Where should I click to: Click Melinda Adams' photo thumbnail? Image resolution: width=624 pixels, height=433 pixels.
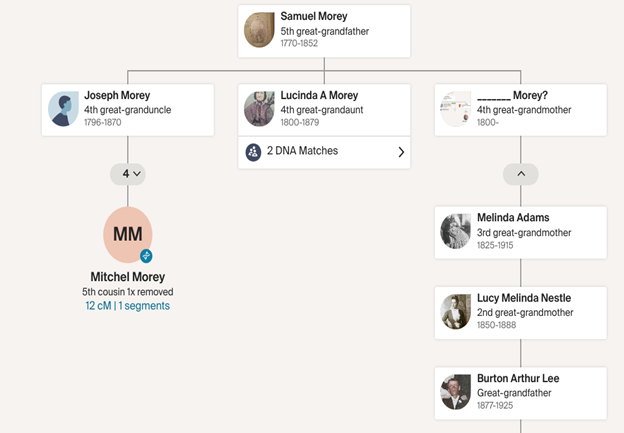(456, 232)
